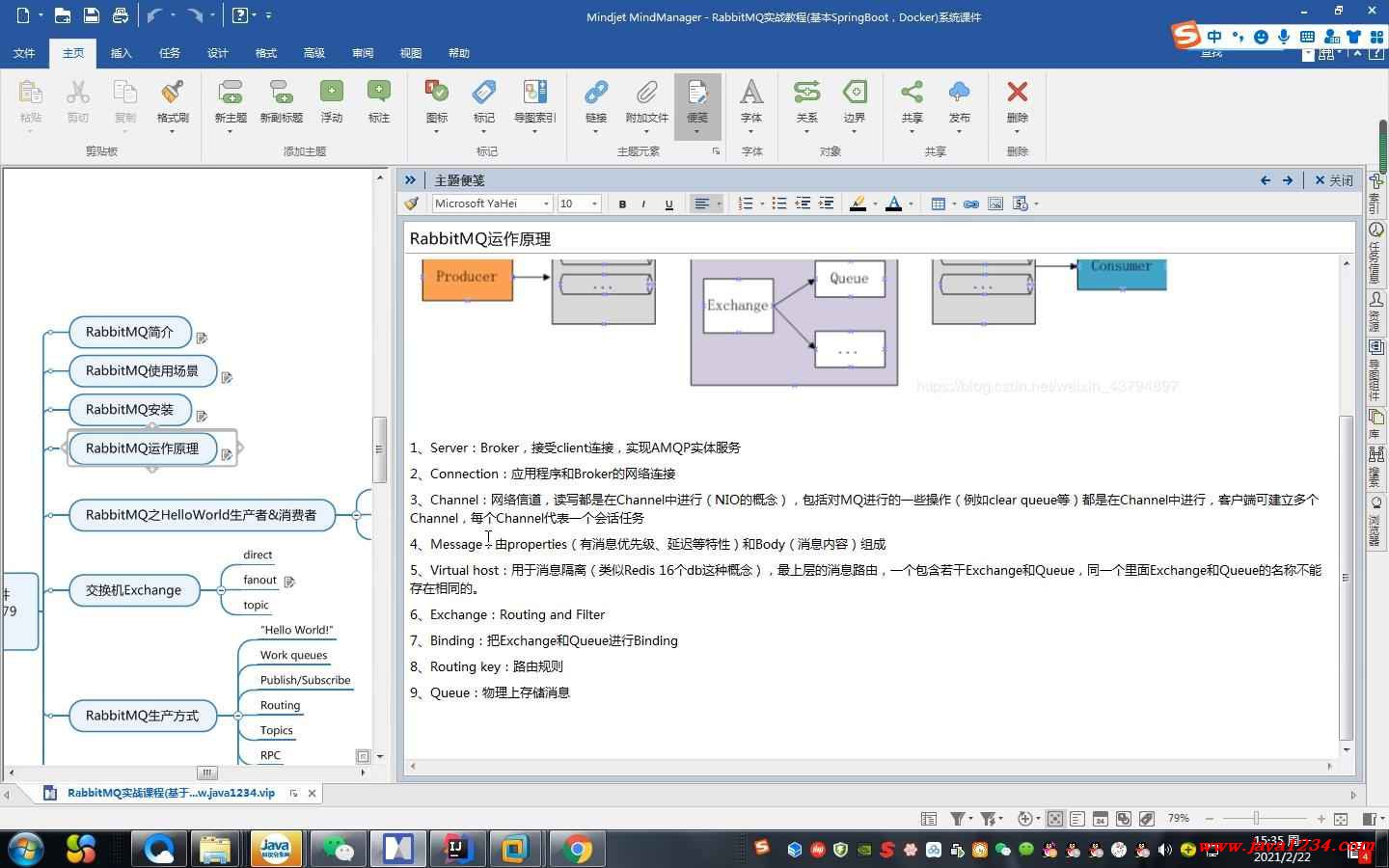Viewport: 1389px width, 868px height.
Task: Open the highlight color dropdown arrow
Action: (875, 203)
